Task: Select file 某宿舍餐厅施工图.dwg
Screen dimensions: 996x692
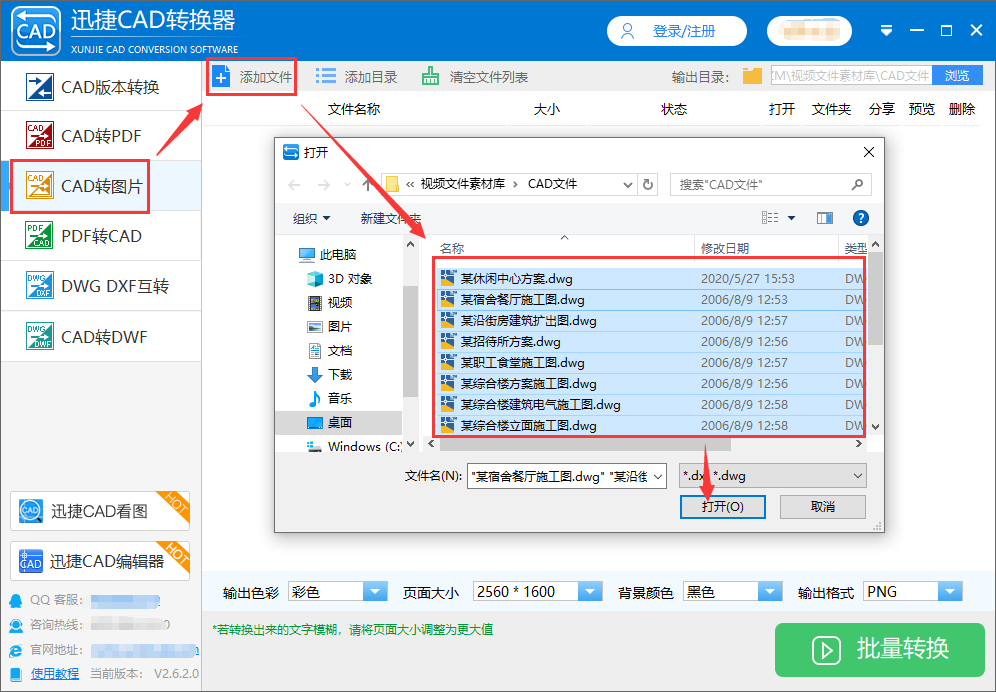Action: (x=650, y=299)
